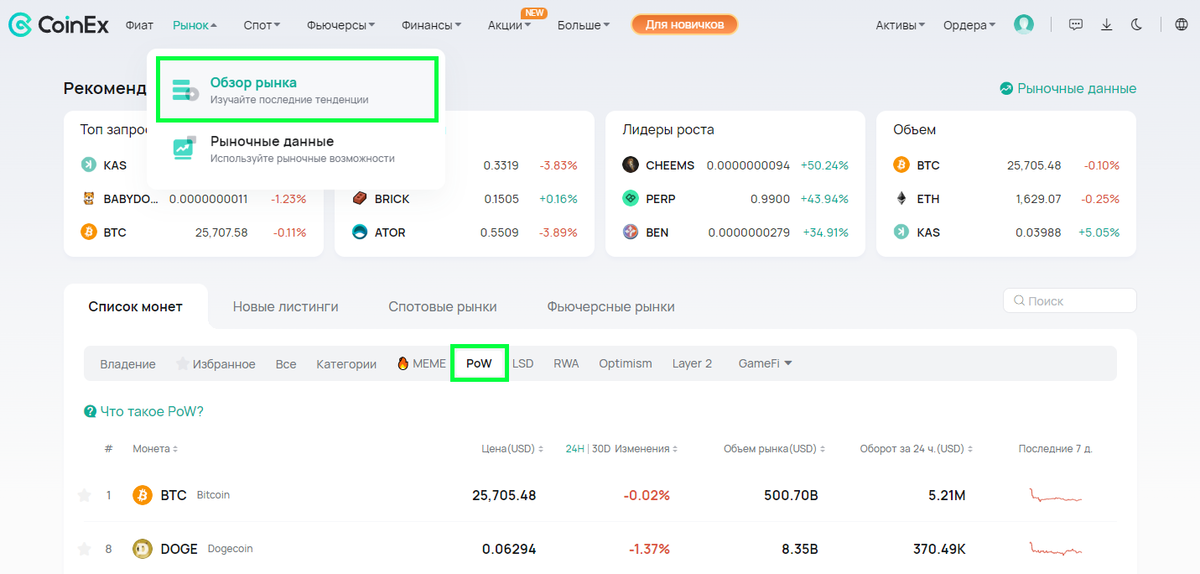Click the Для новичков button

point(685,24)
